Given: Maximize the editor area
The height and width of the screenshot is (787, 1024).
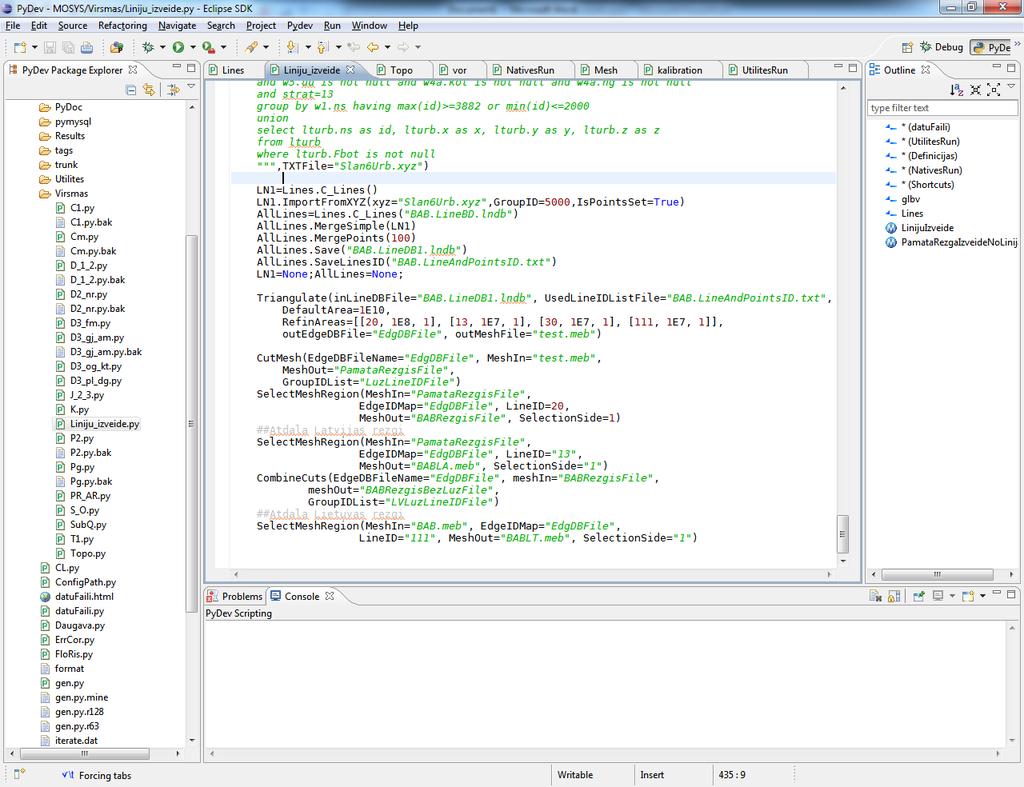Looking at the screenshot, I should tap(852, 67).
